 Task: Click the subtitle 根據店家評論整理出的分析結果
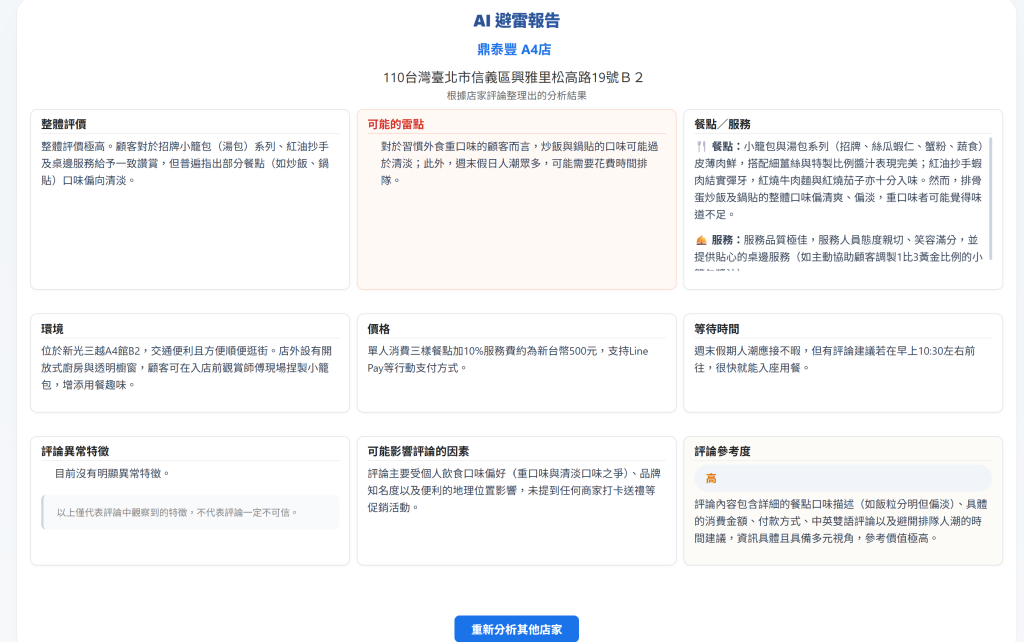tap(516, 95)
